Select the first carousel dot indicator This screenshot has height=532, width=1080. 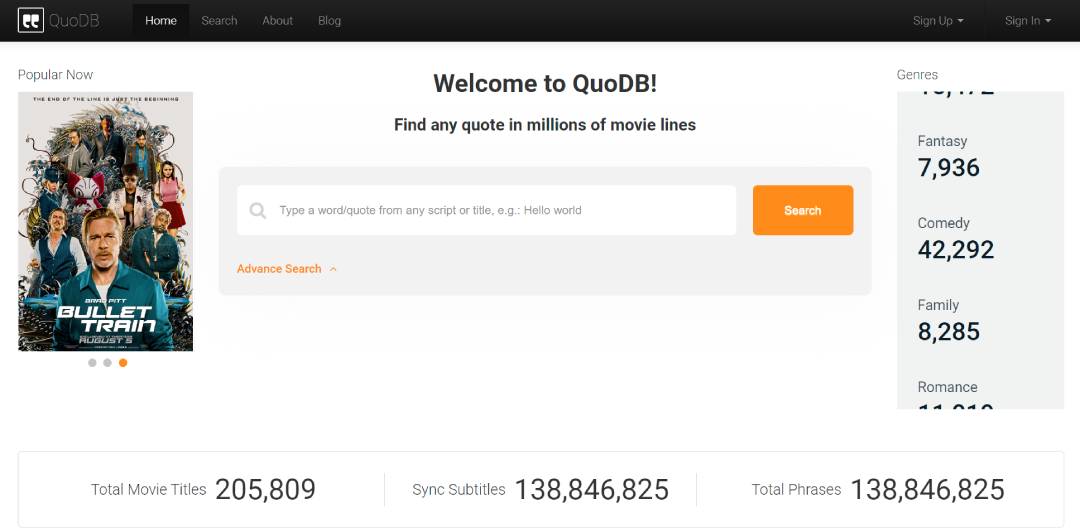[x=92, y=363]
